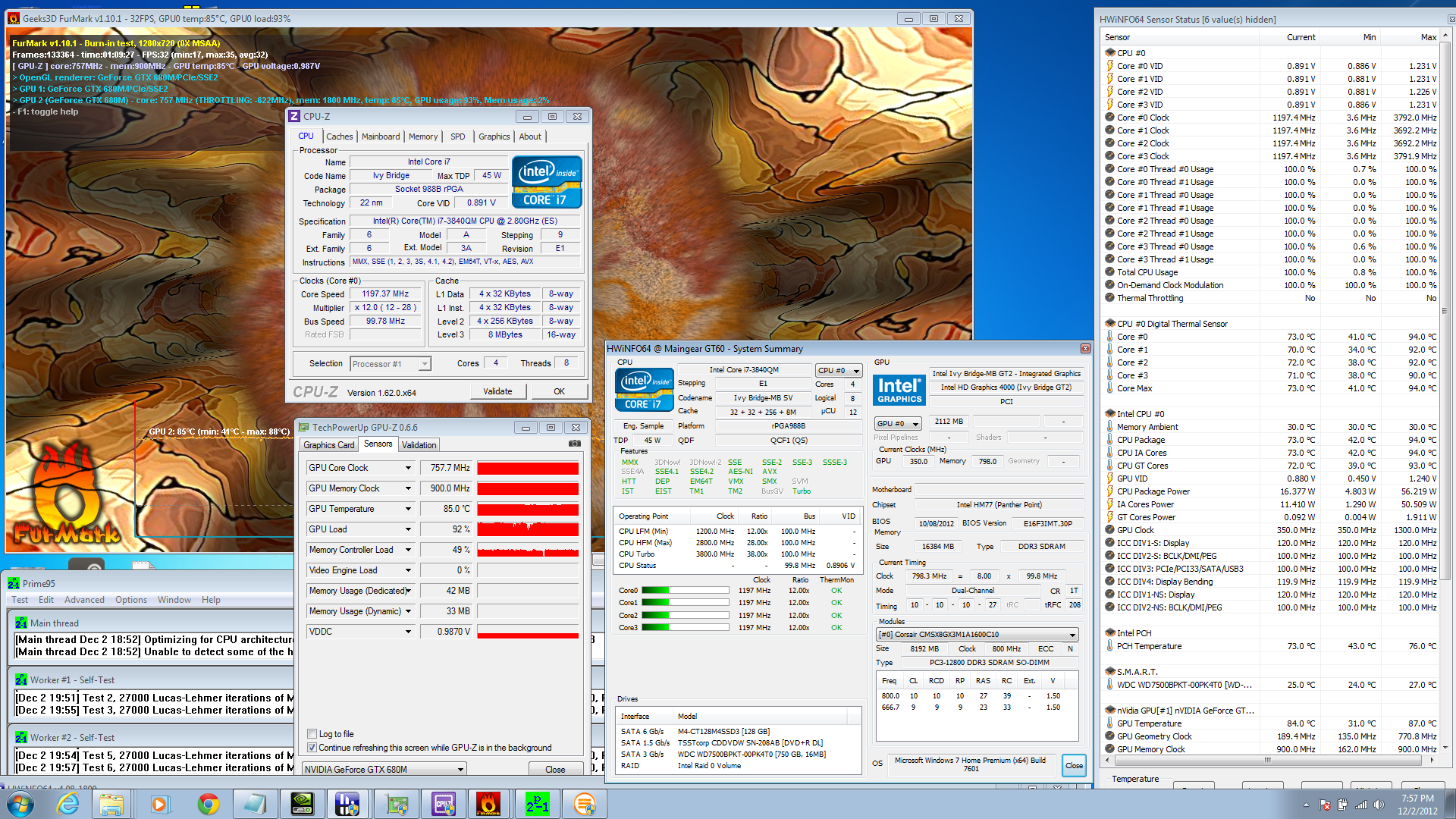Switch to HWiNFO64 taskbar icon
The height and width of the screenshot is (819, 1456).
click(348, 804)
